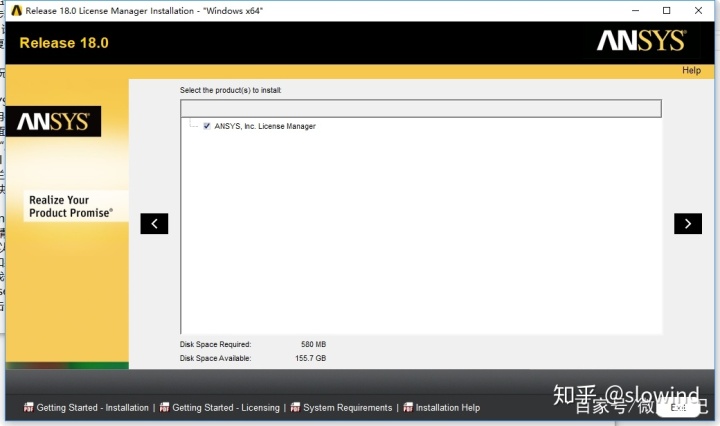Select ANSYS, Inc. License Manager tree row text
Image resolution: width=720 pixels, height=426 pixels.
[x=265, y=126]
